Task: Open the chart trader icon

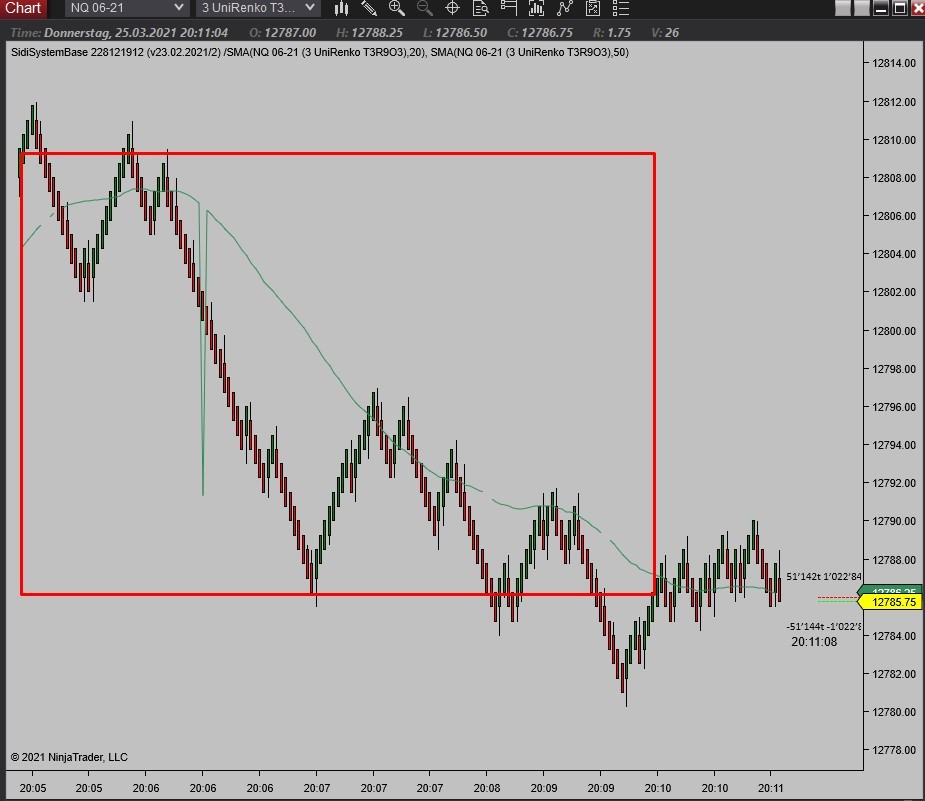Action: click(508, 8)
